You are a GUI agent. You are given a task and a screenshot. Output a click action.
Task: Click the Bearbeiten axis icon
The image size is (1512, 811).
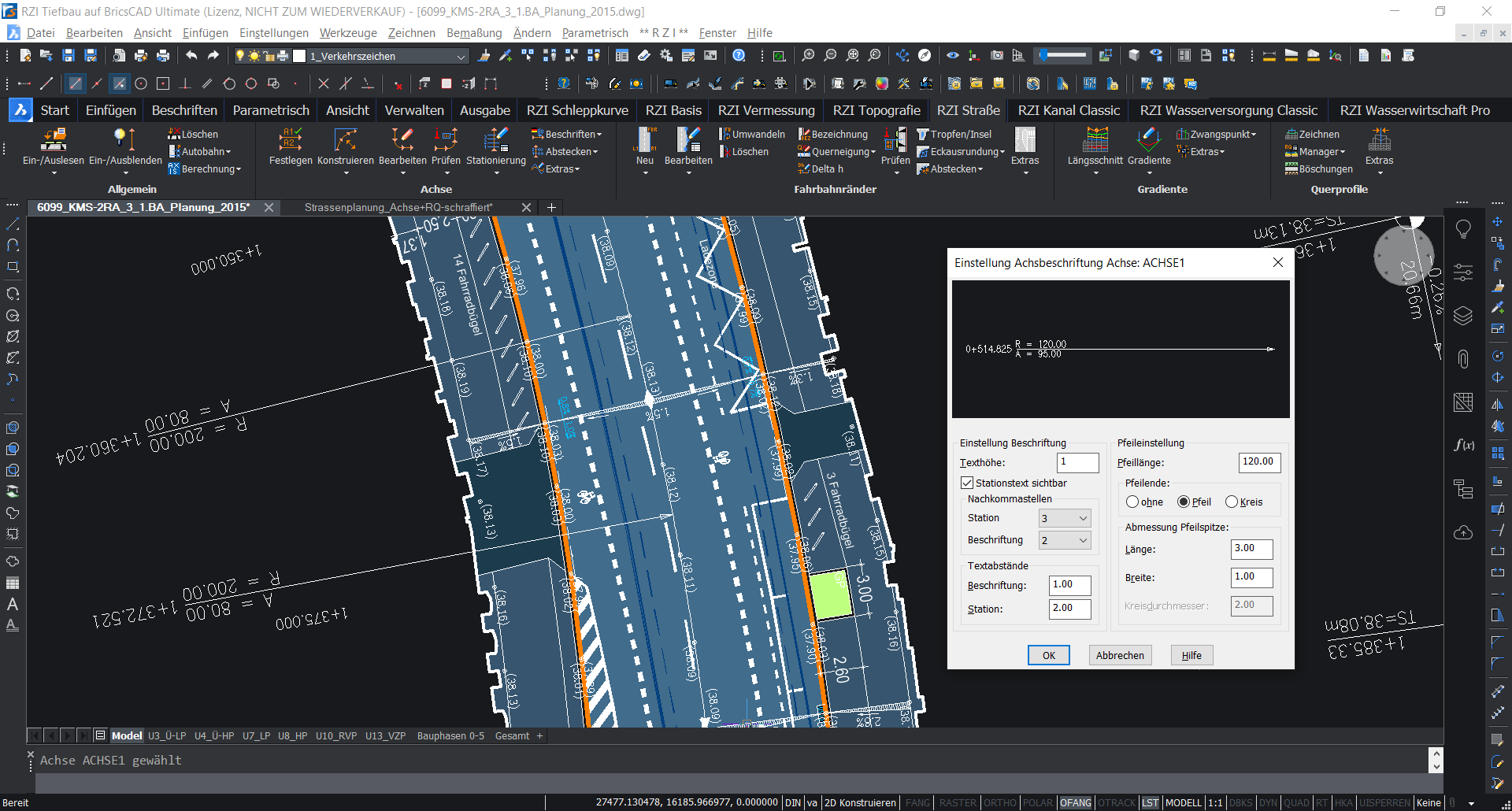(402, 139)
